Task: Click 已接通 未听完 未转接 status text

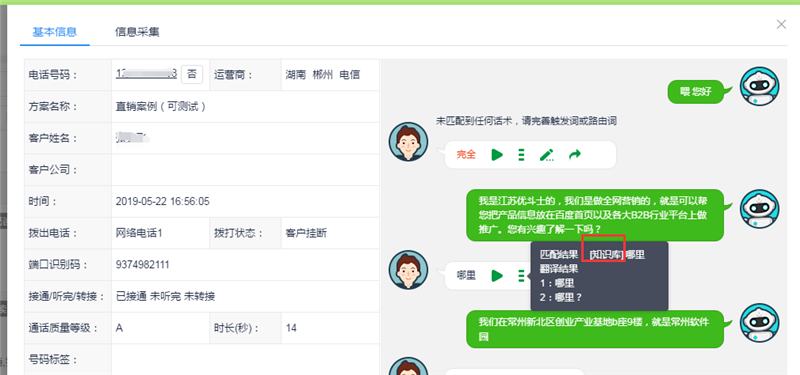Action: click(165, 296)
